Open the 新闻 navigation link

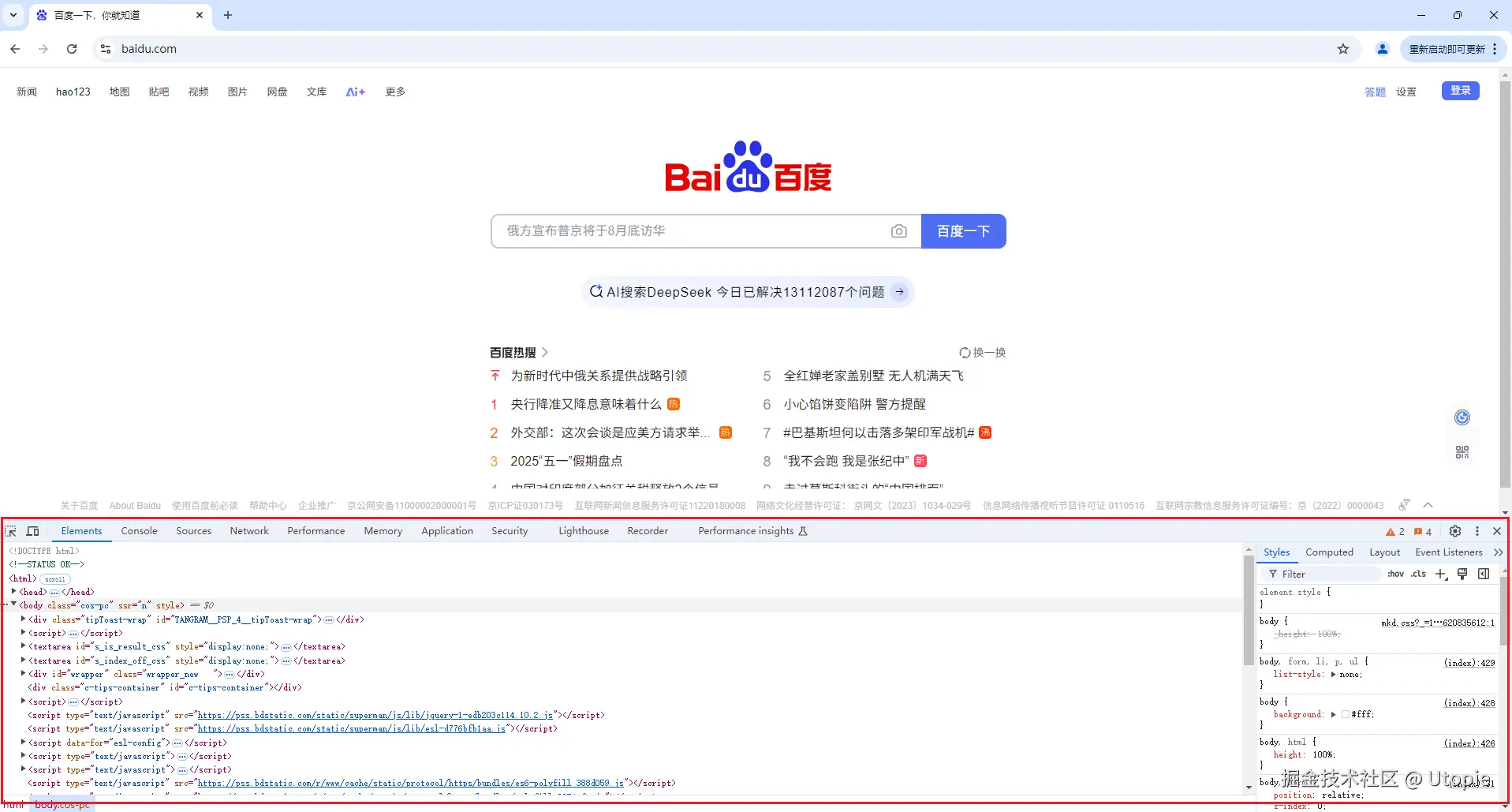point(27,92)
